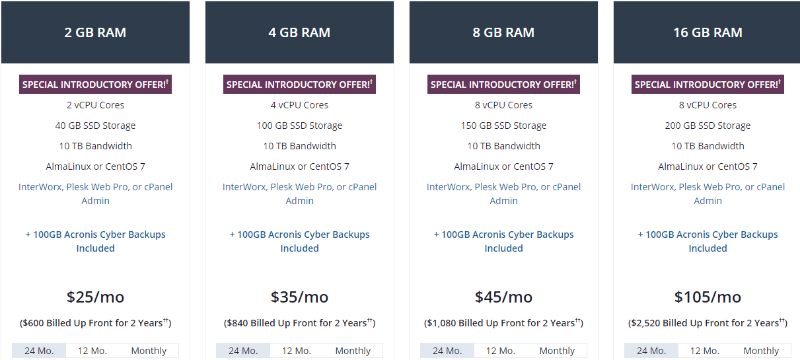Screen dimensions: 800x360
Task: Select 24 Mo. term on 4 GB plan
Action: (x=243, y=351)
